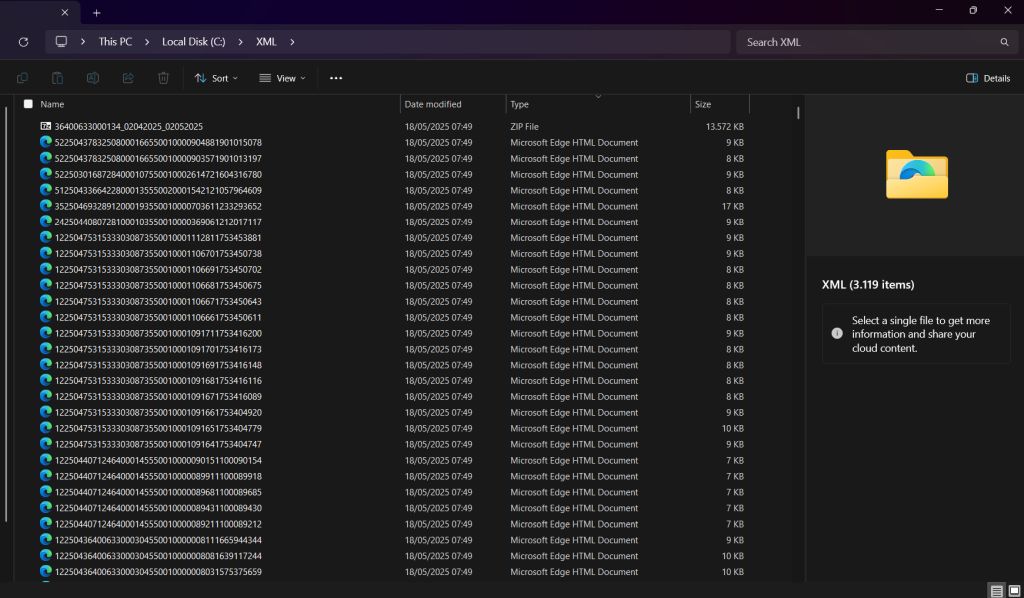1024x598 pixels.
Task: Open the Sort dropdown
Action: (216, 78)
